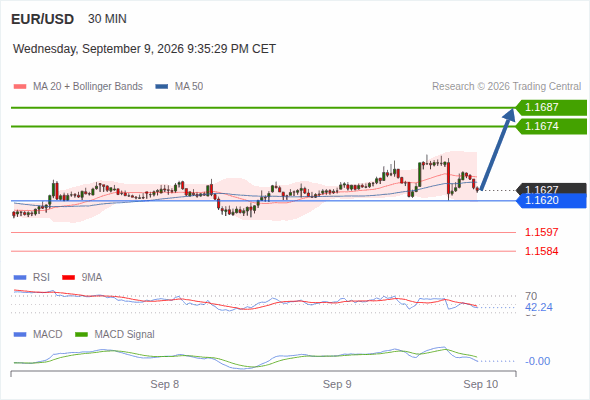This screenshot has height=400, width=590.
Task: Click the RSI legend label
Action: [41, 278]
